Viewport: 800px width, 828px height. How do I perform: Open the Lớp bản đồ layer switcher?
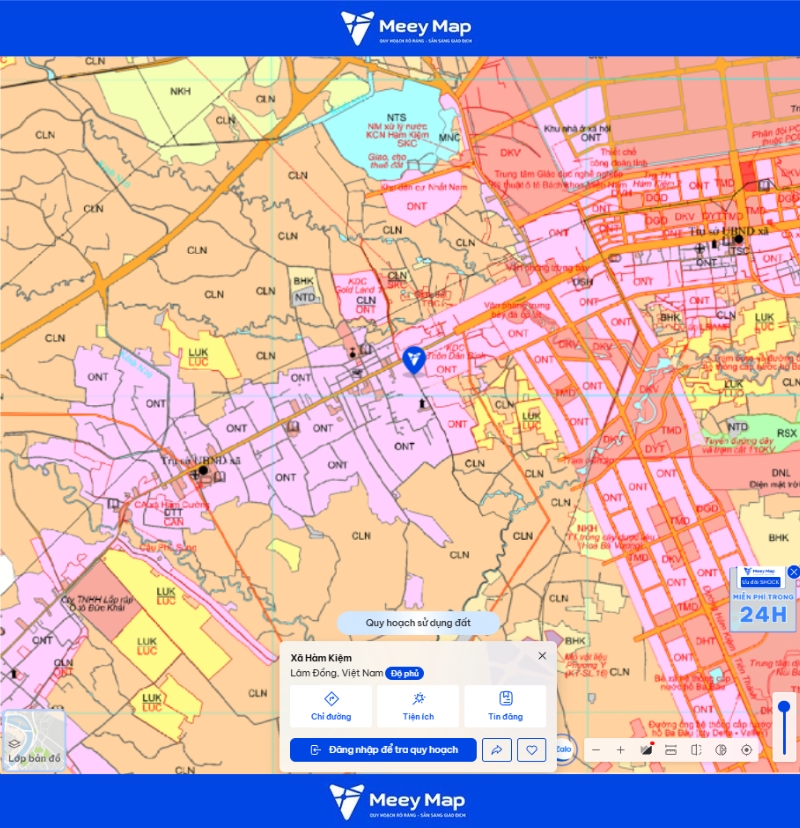(x=34, y=740)
